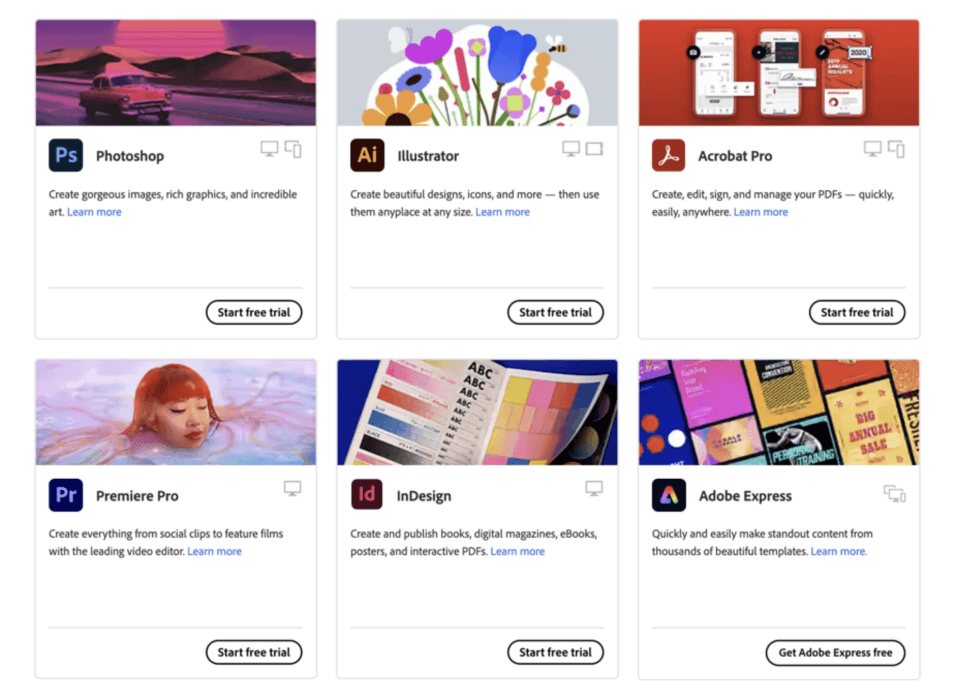Click the desktop monitor icon on Photoshop card
The height and width of the screenshot is (700, 957).
pos(269,149)
